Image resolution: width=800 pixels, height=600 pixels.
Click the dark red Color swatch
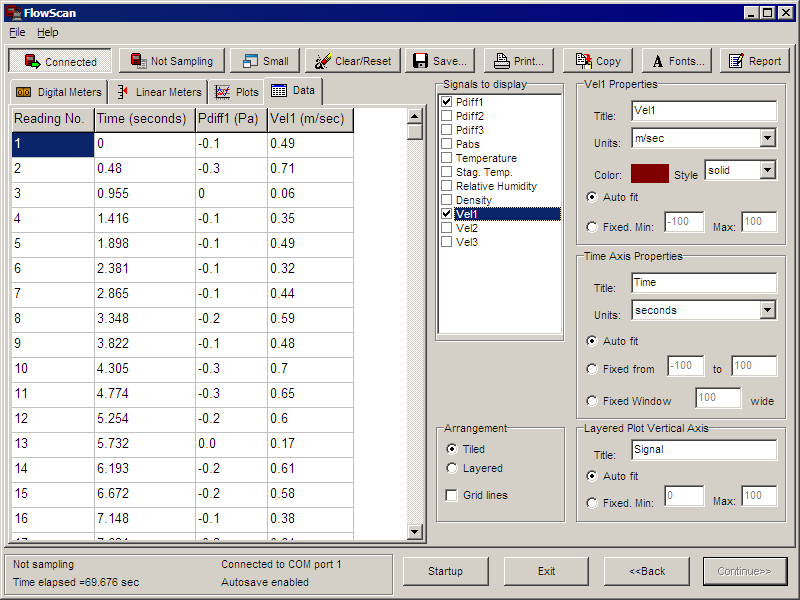pyautogui.click(x=649, y=173)
